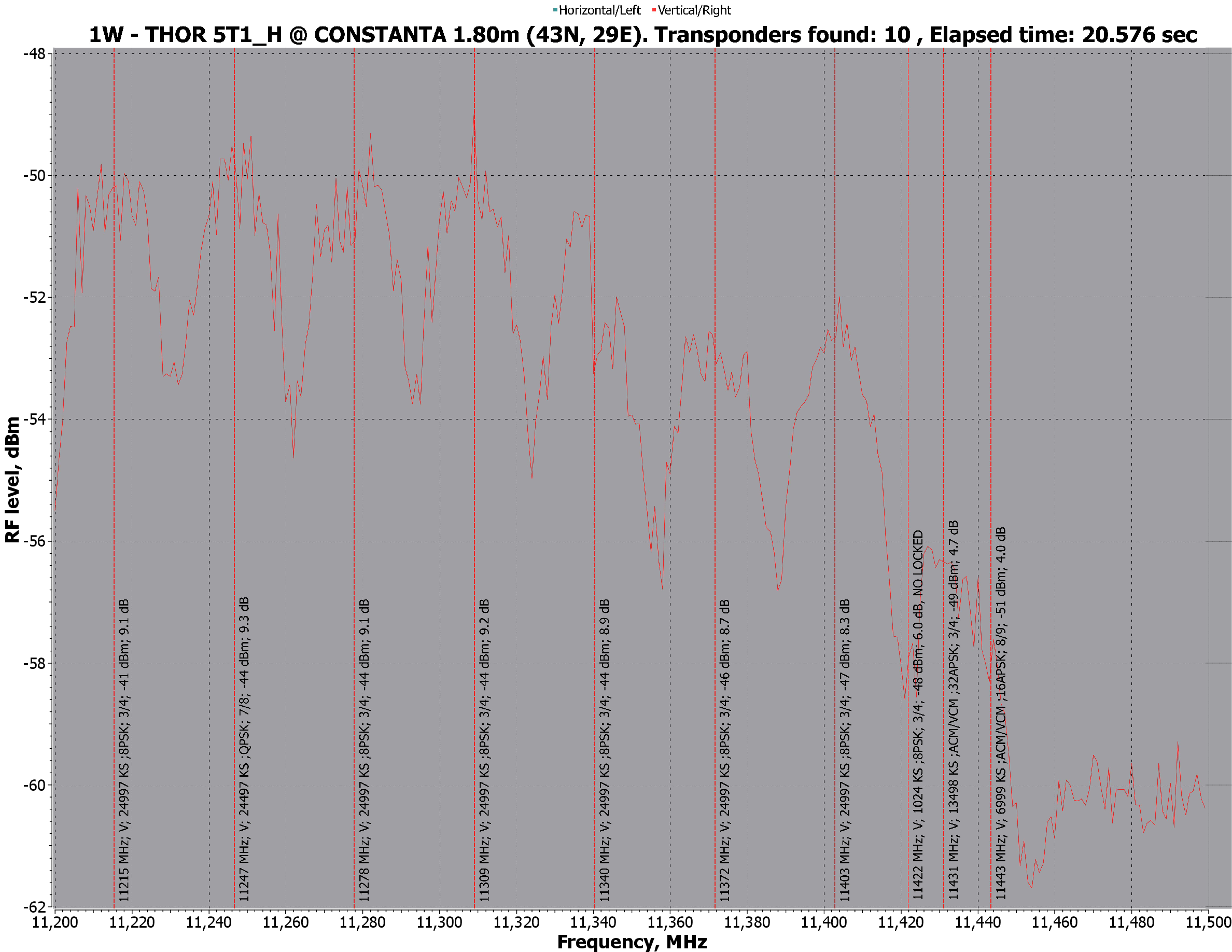Click the -50 tick on the RF axis

tap(34, 175)
